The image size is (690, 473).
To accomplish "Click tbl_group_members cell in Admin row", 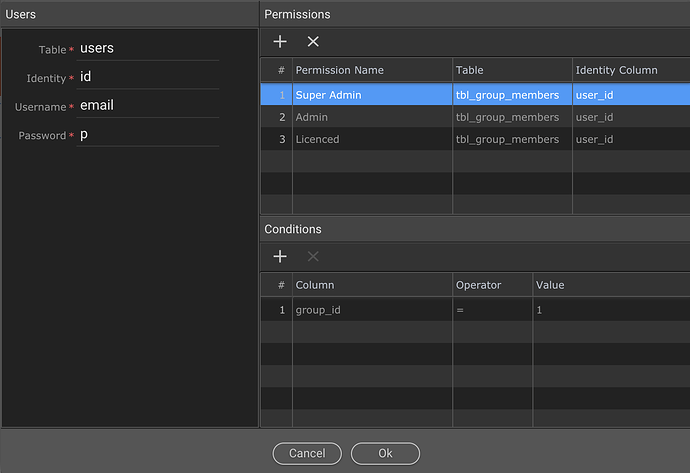I will [512, 117].
